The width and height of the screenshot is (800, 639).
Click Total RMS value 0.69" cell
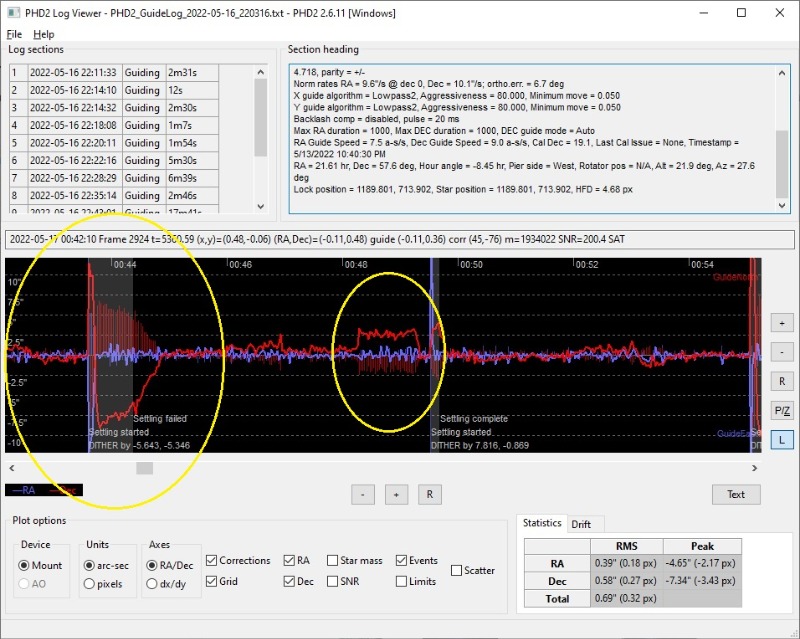(627, 598)
